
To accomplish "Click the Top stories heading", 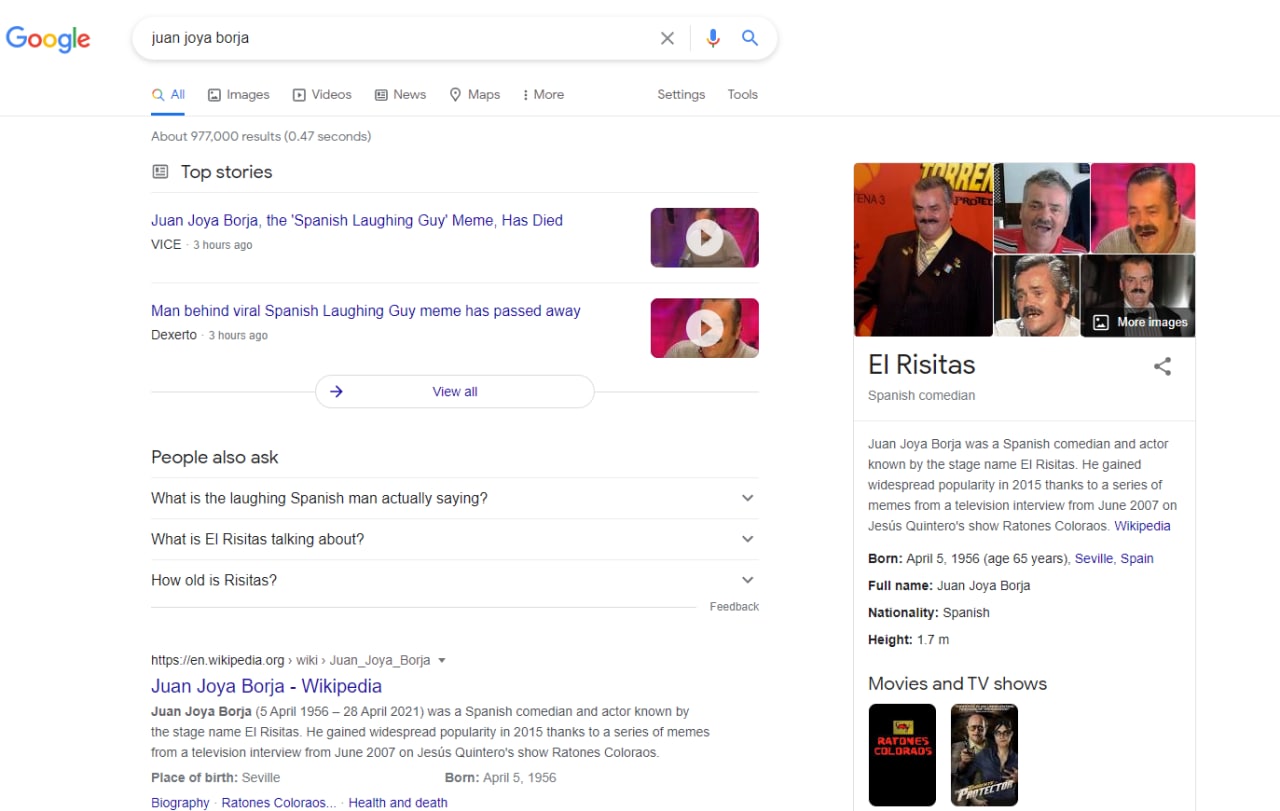I will tap(226, 172).
